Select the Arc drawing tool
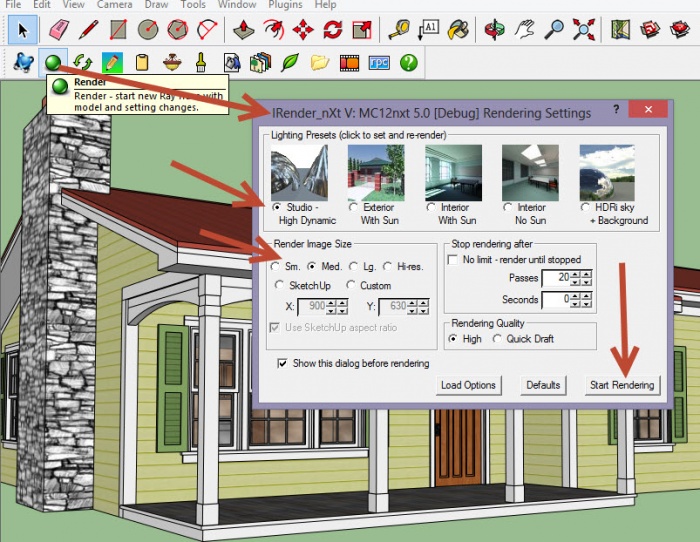The height and width of the screenshot is (542, 700). (x=207, y=30)
